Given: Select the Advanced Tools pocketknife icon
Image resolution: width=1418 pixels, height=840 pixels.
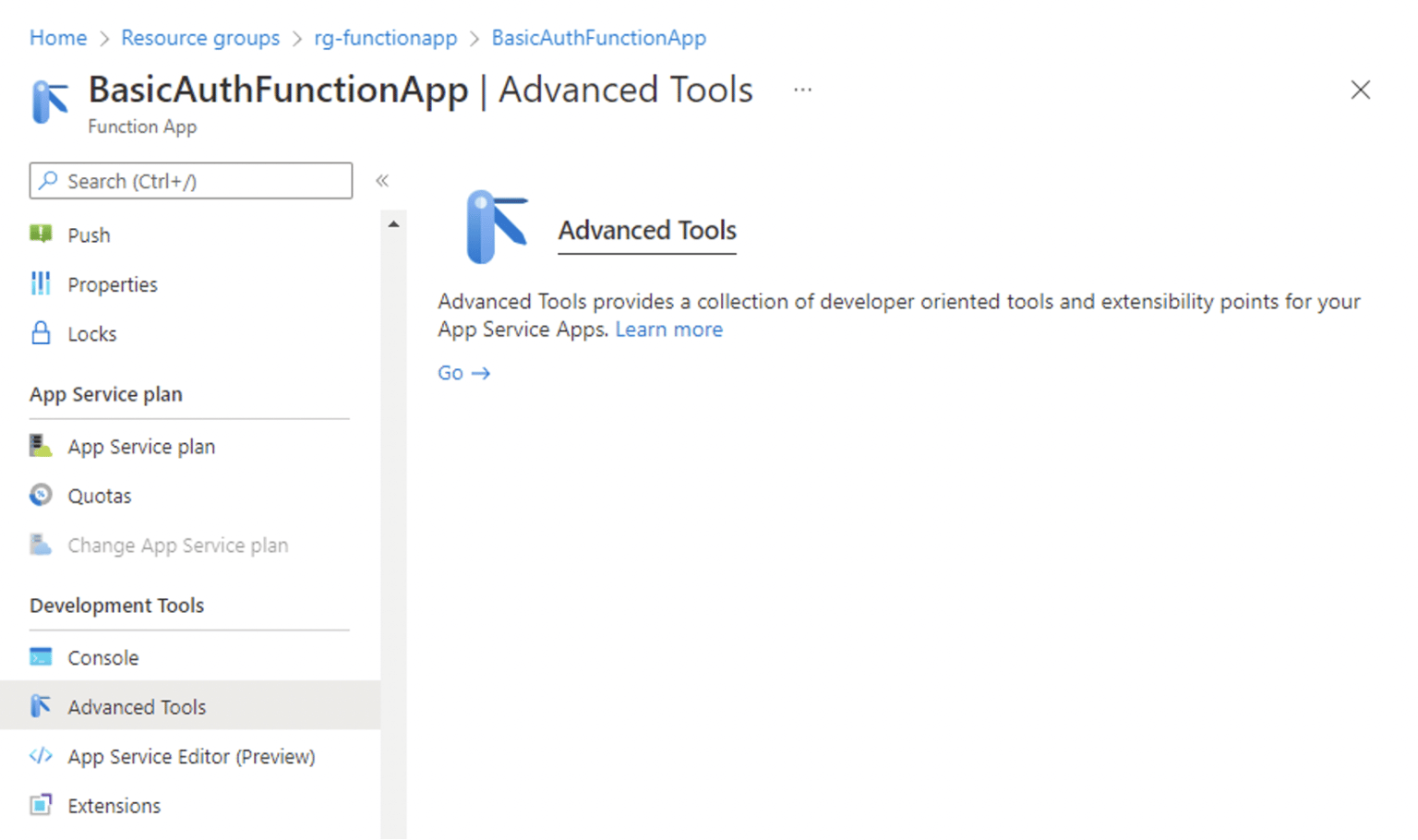Looking at the screenshot, I should 41,706.
